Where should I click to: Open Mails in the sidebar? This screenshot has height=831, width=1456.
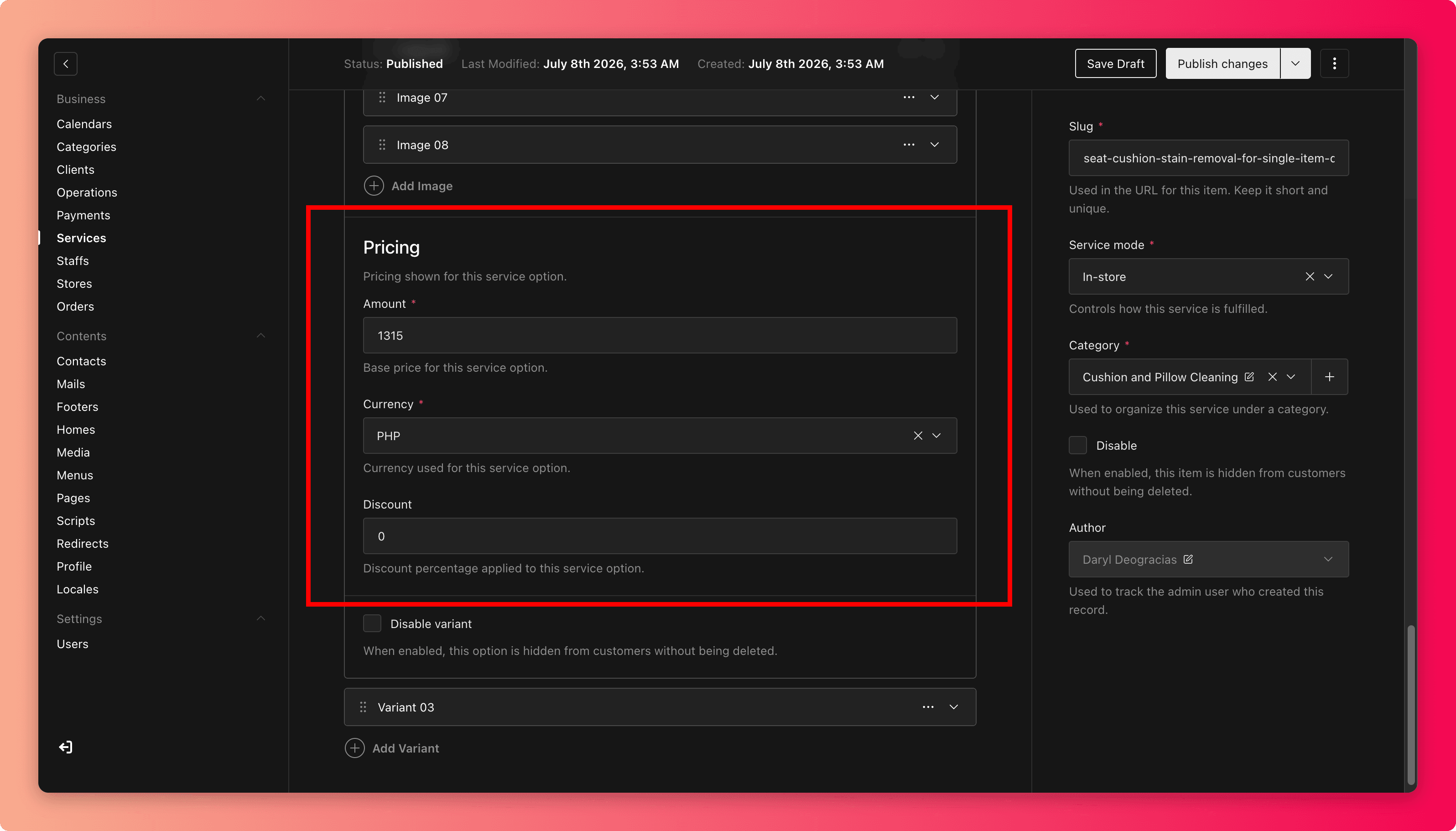pos(71,384)
